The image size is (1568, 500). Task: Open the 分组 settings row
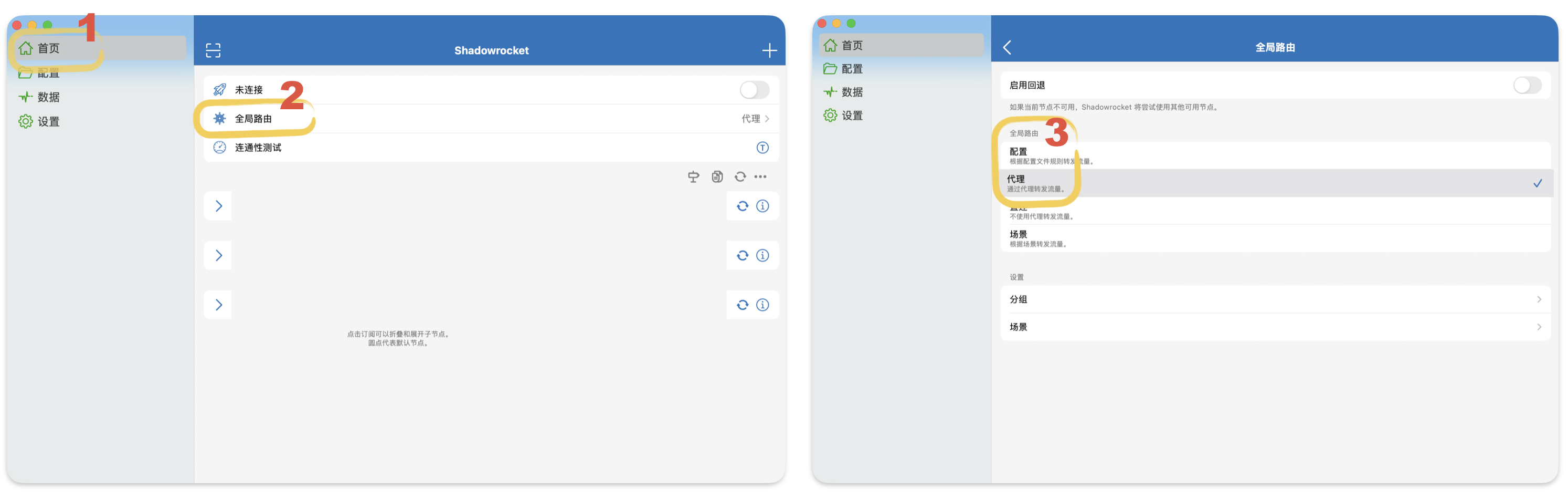click(x=1275, y=300)
